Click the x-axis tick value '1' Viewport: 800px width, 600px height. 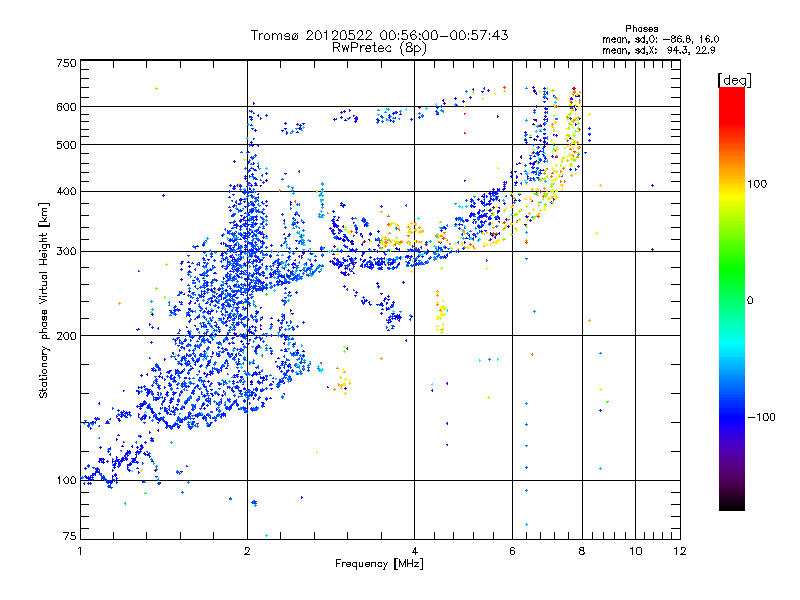80,551
